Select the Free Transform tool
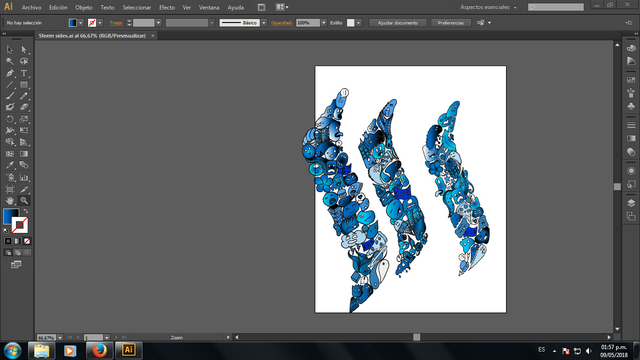640x360 pixels. [x=24, y=131]
